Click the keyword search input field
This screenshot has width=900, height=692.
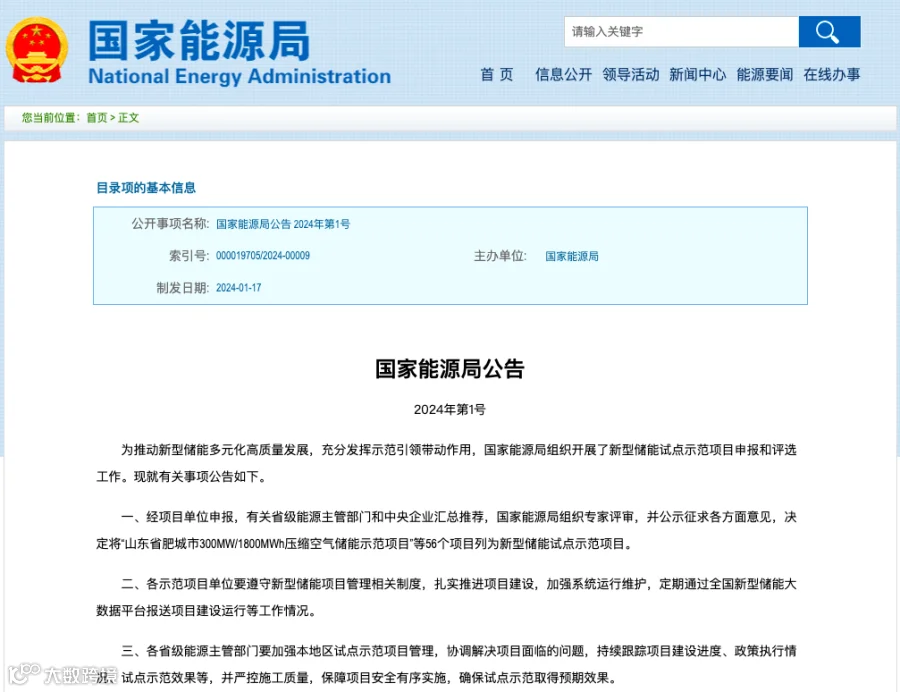pos(681,32)
